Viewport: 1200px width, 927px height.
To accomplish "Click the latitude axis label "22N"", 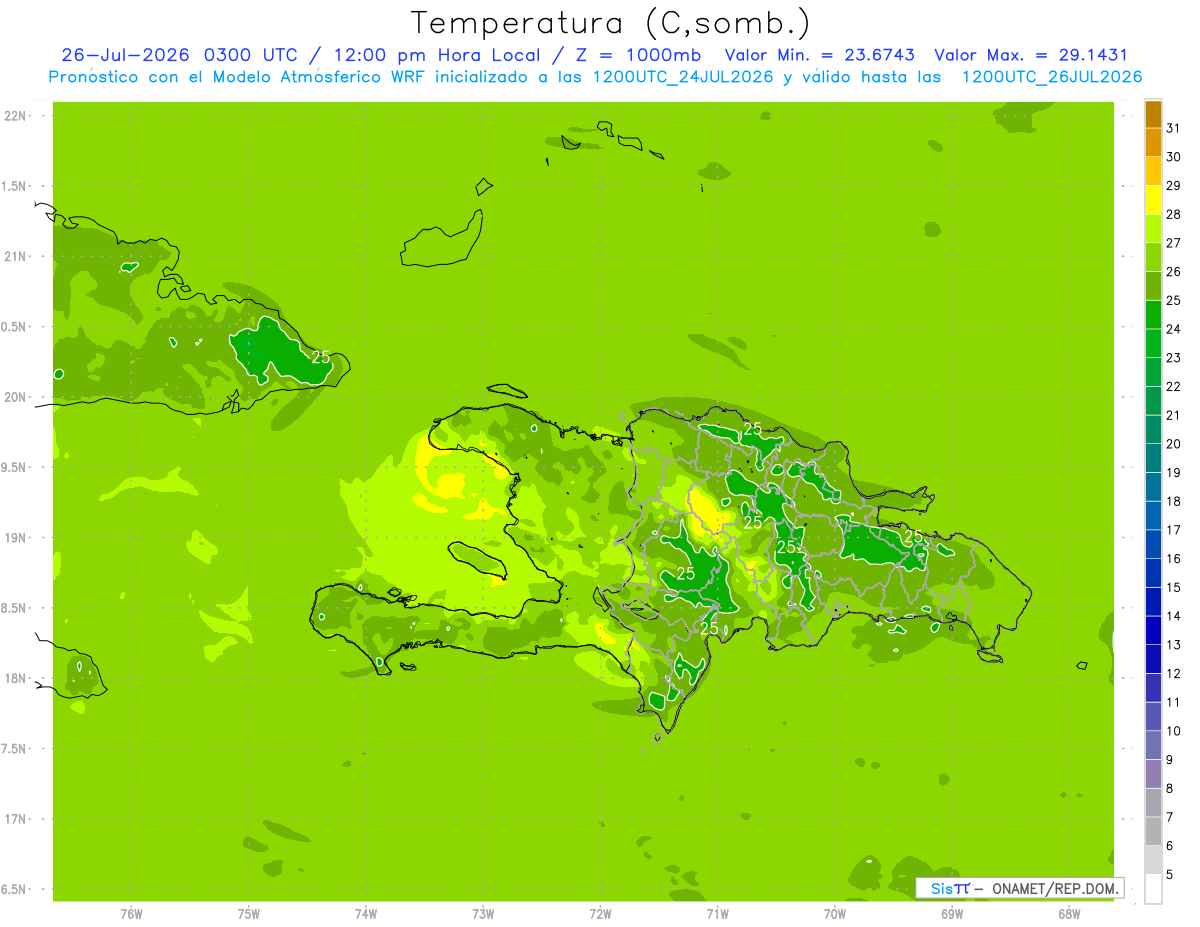I will pyautogui.click(x=16, y=116).
